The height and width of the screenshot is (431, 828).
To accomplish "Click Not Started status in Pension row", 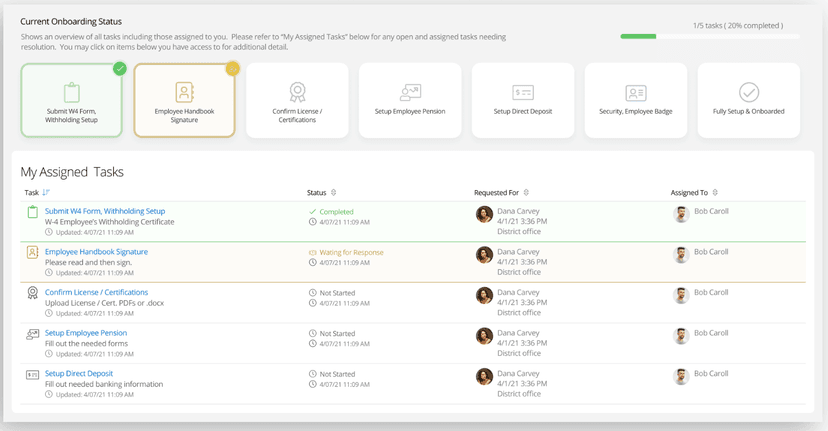I will click(x=337, y=334).
